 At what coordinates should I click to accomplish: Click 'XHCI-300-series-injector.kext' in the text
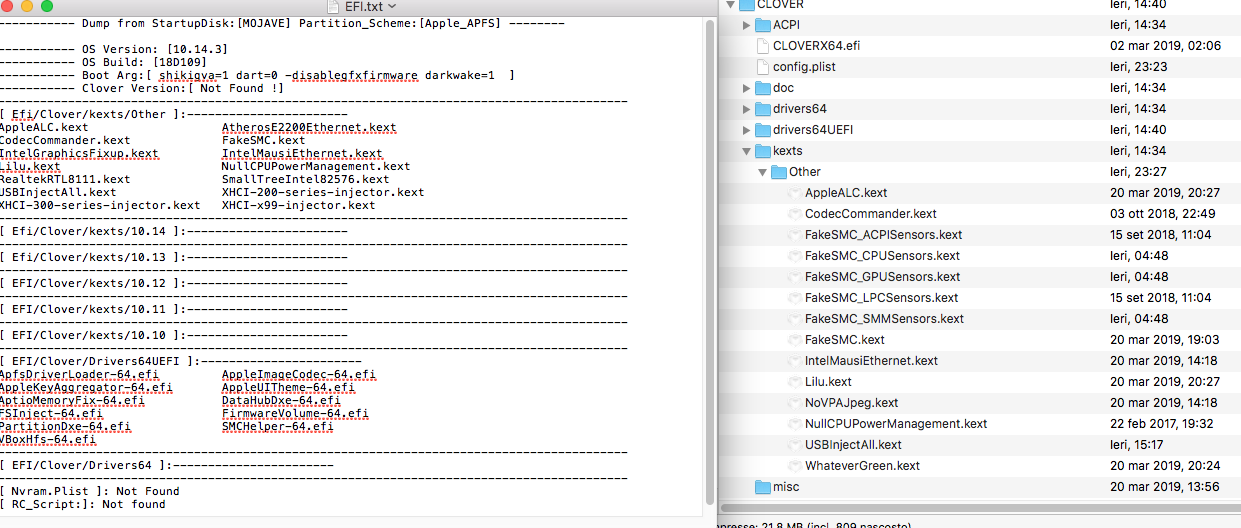(x=100, y=205)
